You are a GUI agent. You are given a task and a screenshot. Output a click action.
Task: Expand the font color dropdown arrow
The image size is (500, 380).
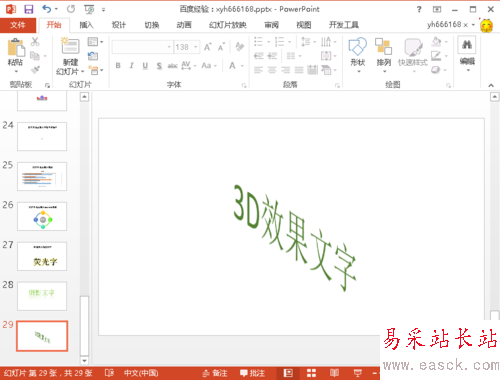pyautogui.click(x=242, y=66)
